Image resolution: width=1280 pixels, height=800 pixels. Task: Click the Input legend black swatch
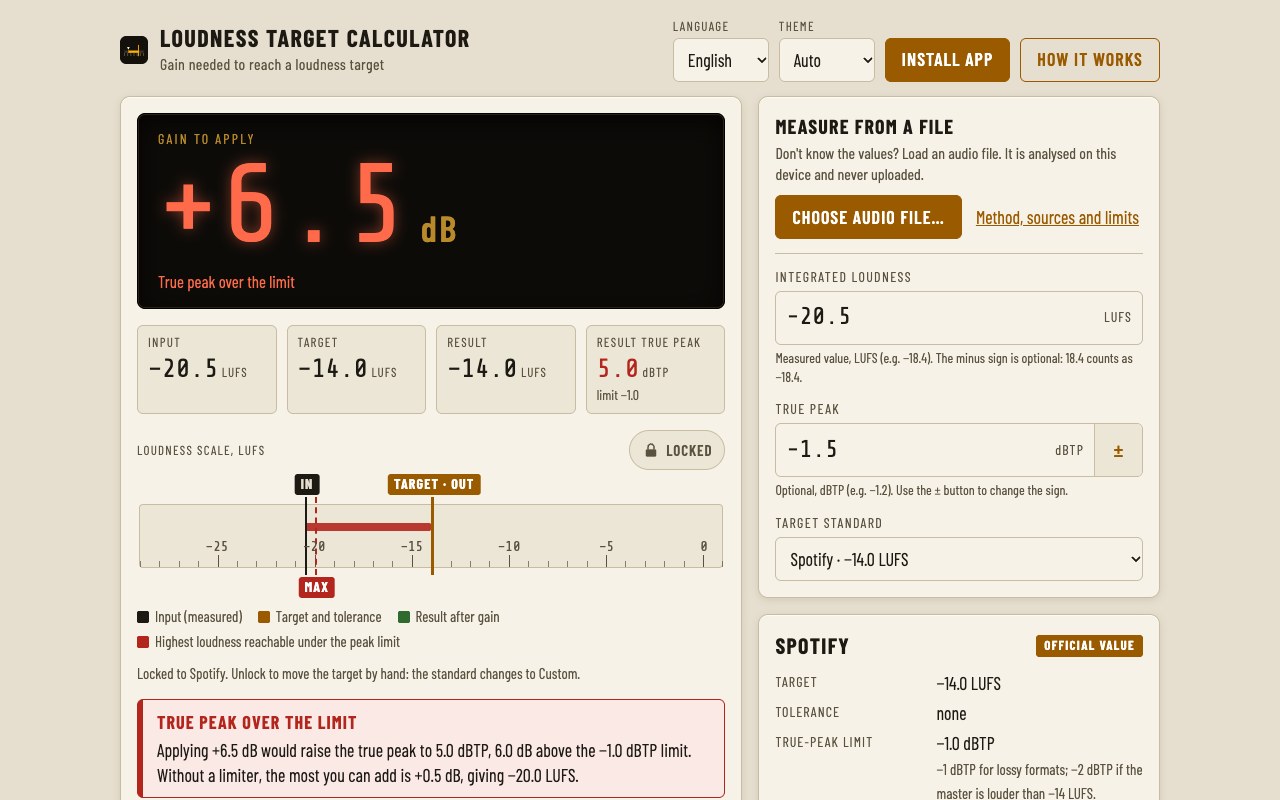pos(143,617)
